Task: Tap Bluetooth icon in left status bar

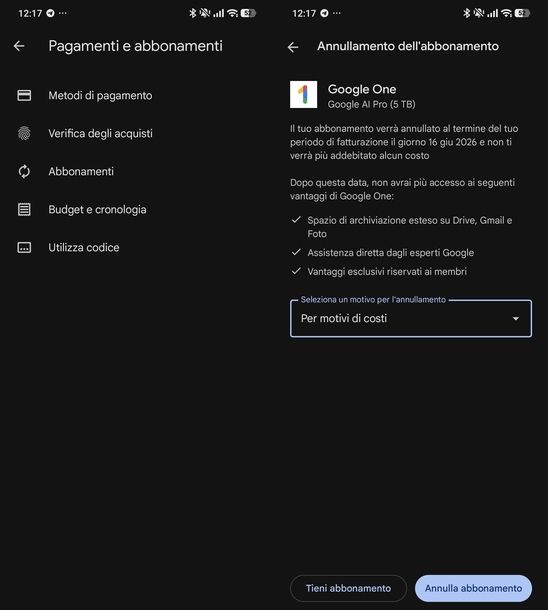Action: (193, 13)
